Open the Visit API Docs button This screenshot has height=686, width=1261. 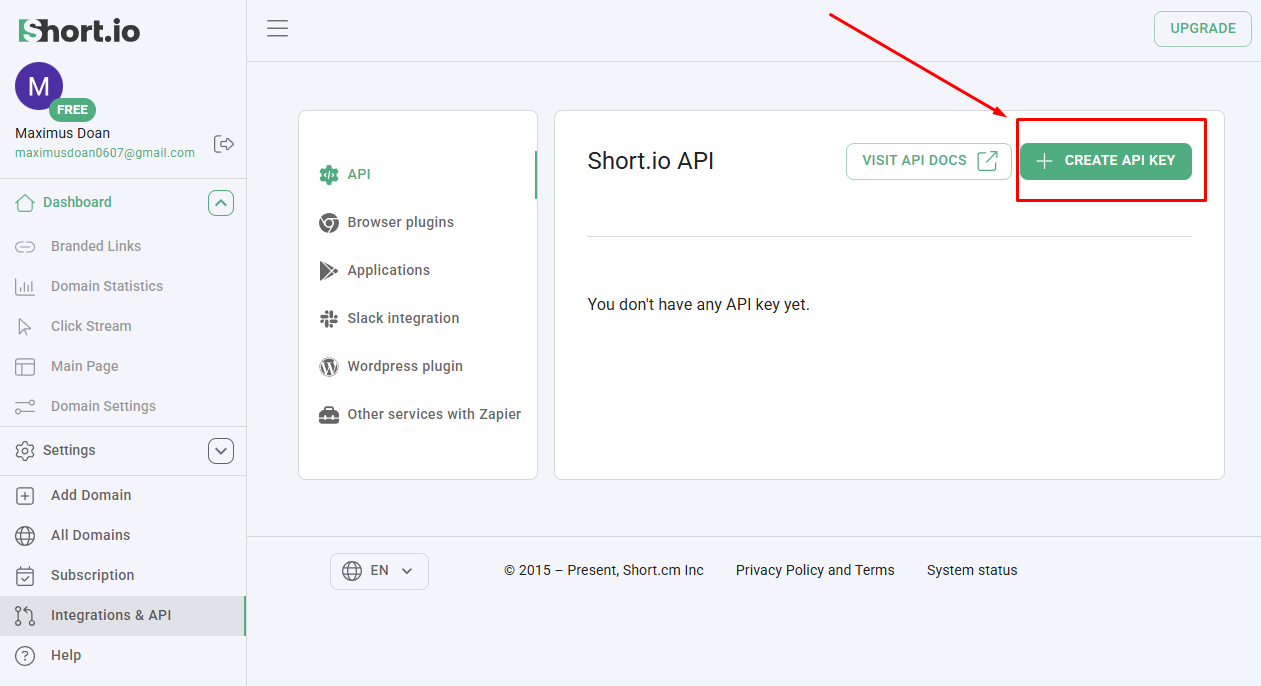click(929, 161)
